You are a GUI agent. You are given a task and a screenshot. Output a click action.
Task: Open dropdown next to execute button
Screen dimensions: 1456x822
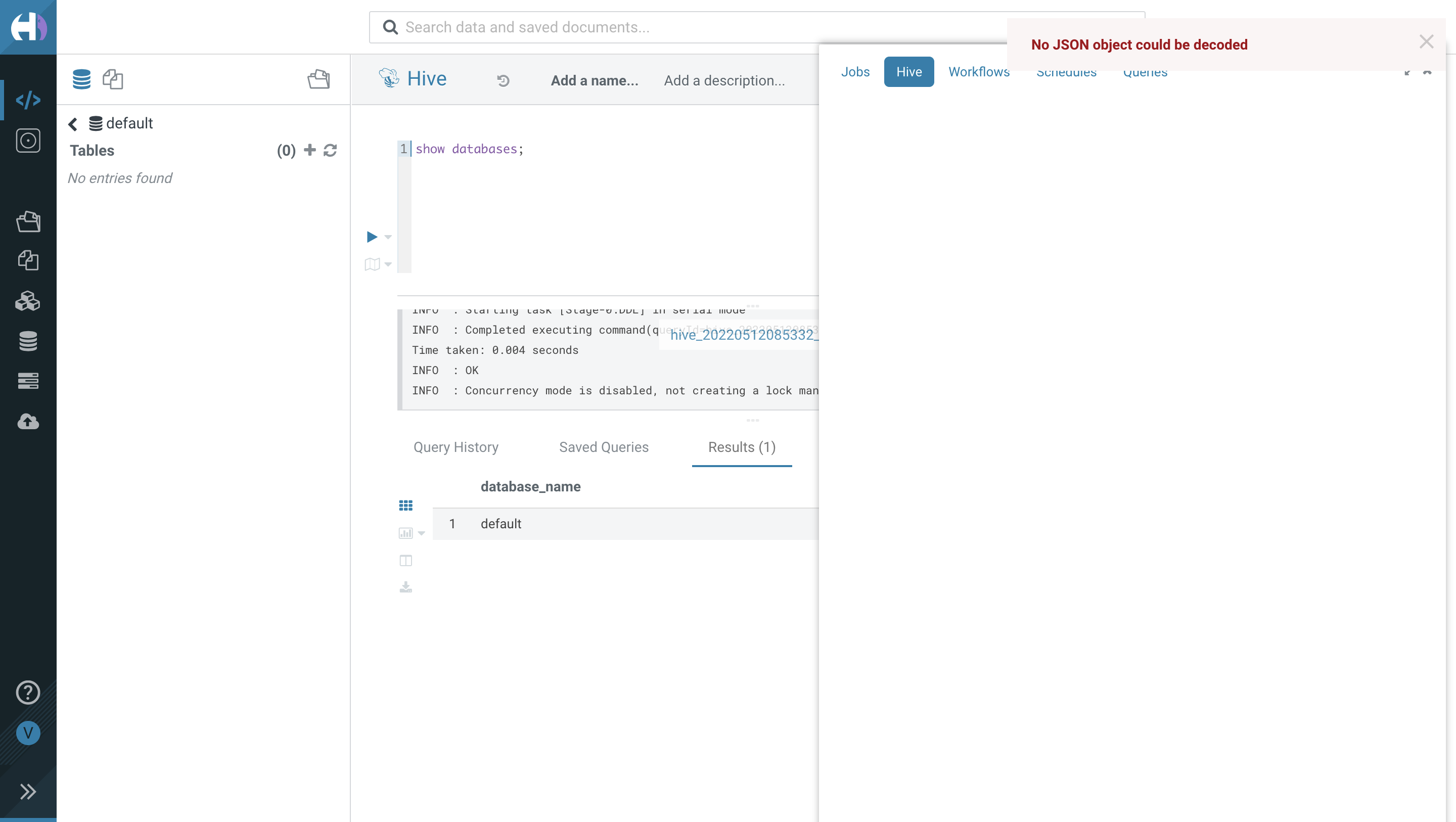click(388, 237)
